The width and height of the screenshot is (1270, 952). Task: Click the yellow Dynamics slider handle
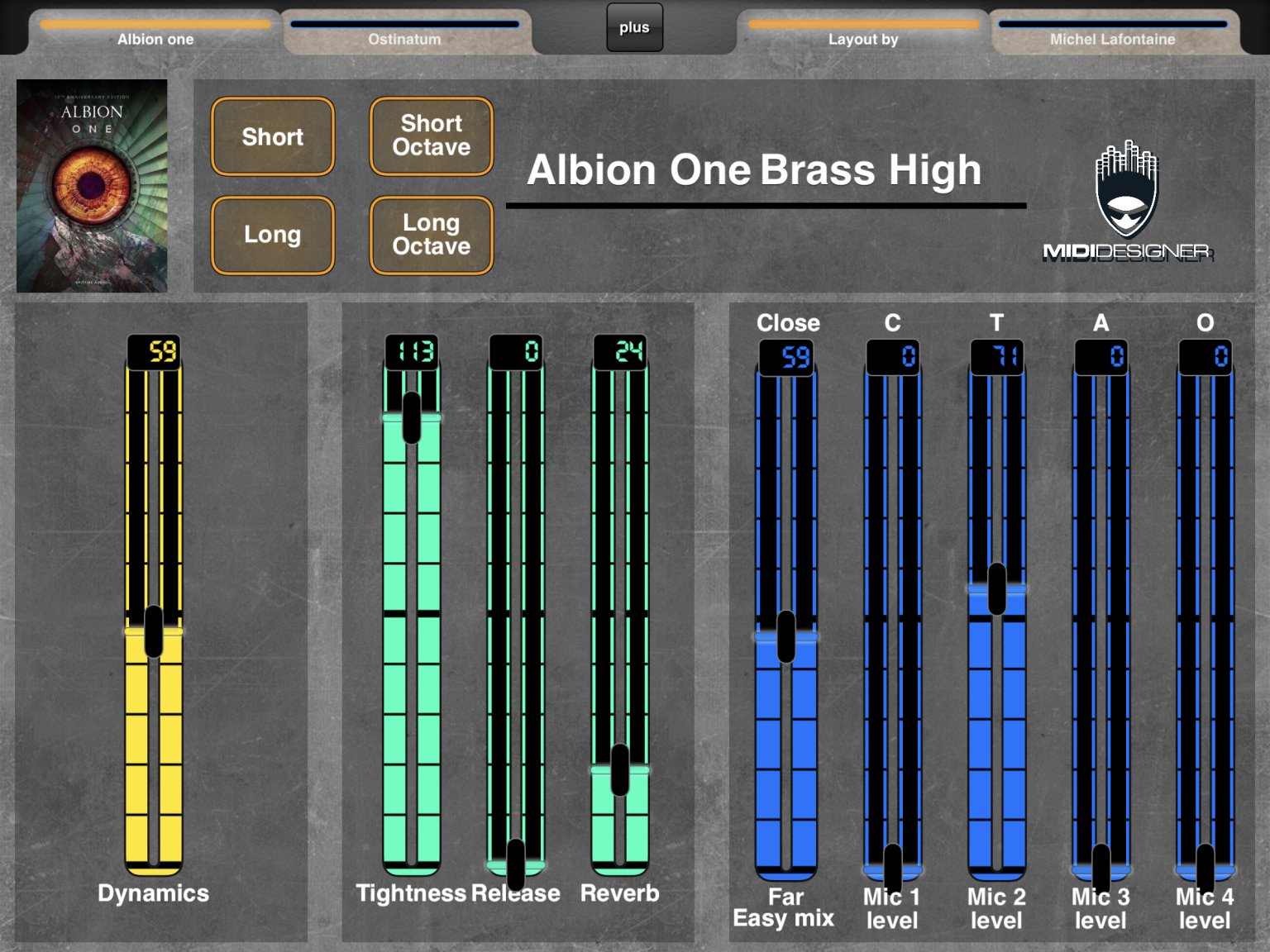154,631
